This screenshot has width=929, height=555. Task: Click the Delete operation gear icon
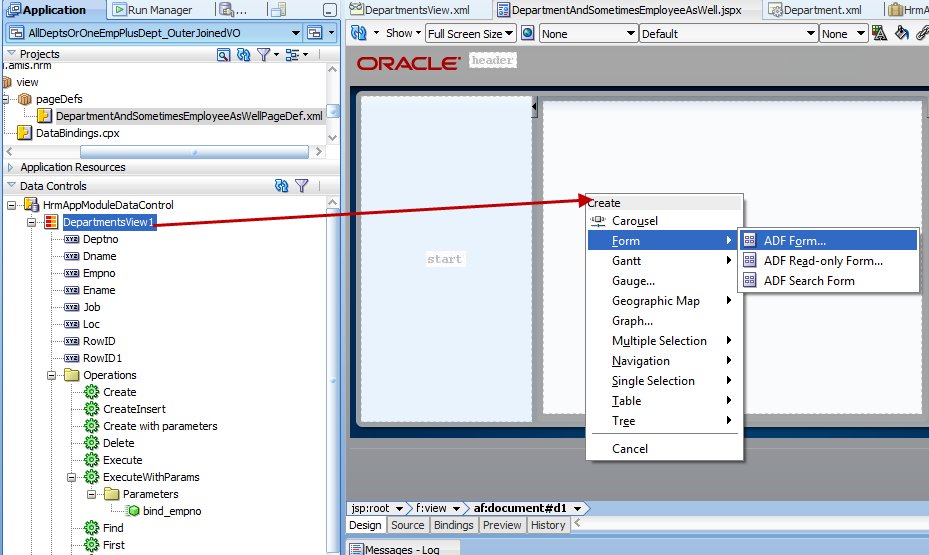click(91, 443)
